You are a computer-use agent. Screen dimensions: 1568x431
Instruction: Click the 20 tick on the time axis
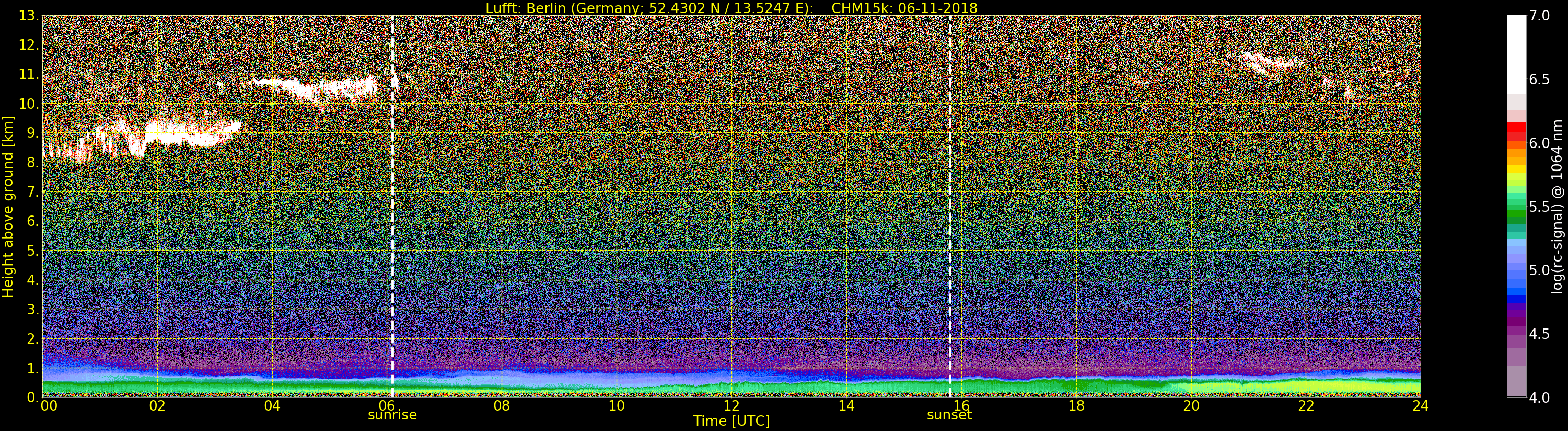point(1191,406)
